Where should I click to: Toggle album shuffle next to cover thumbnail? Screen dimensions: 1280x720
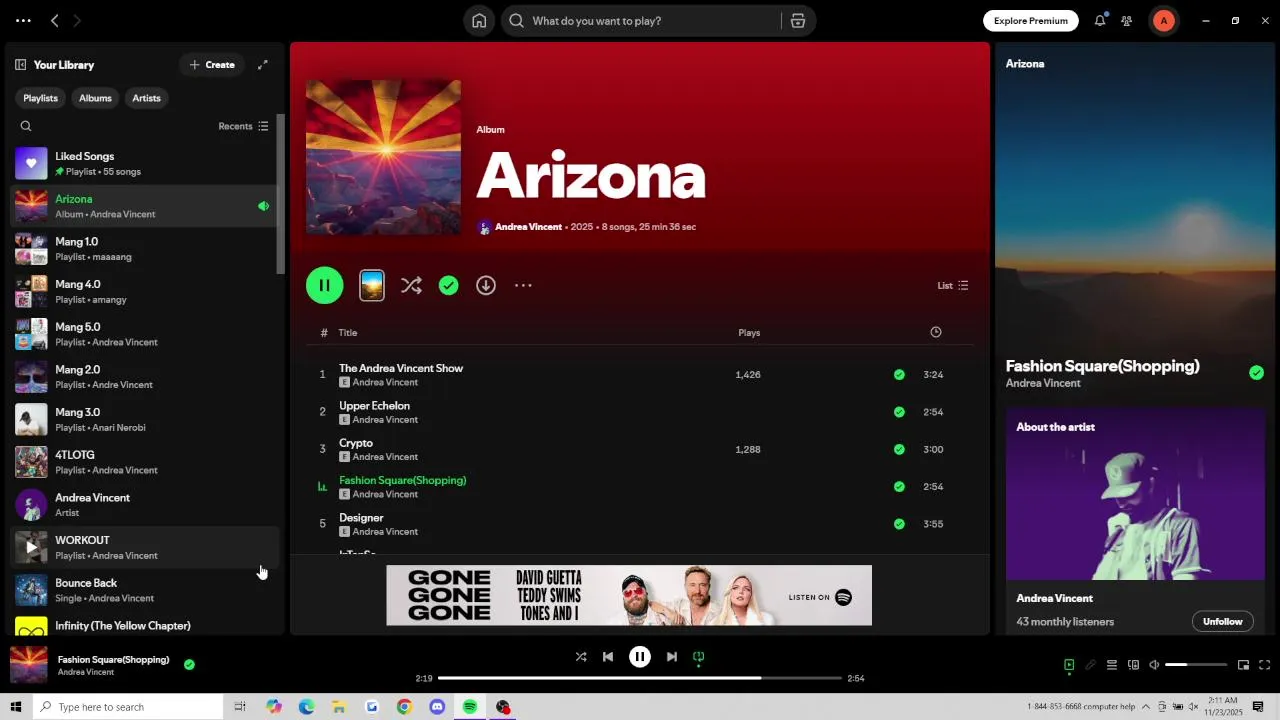(x=411, y=285)
